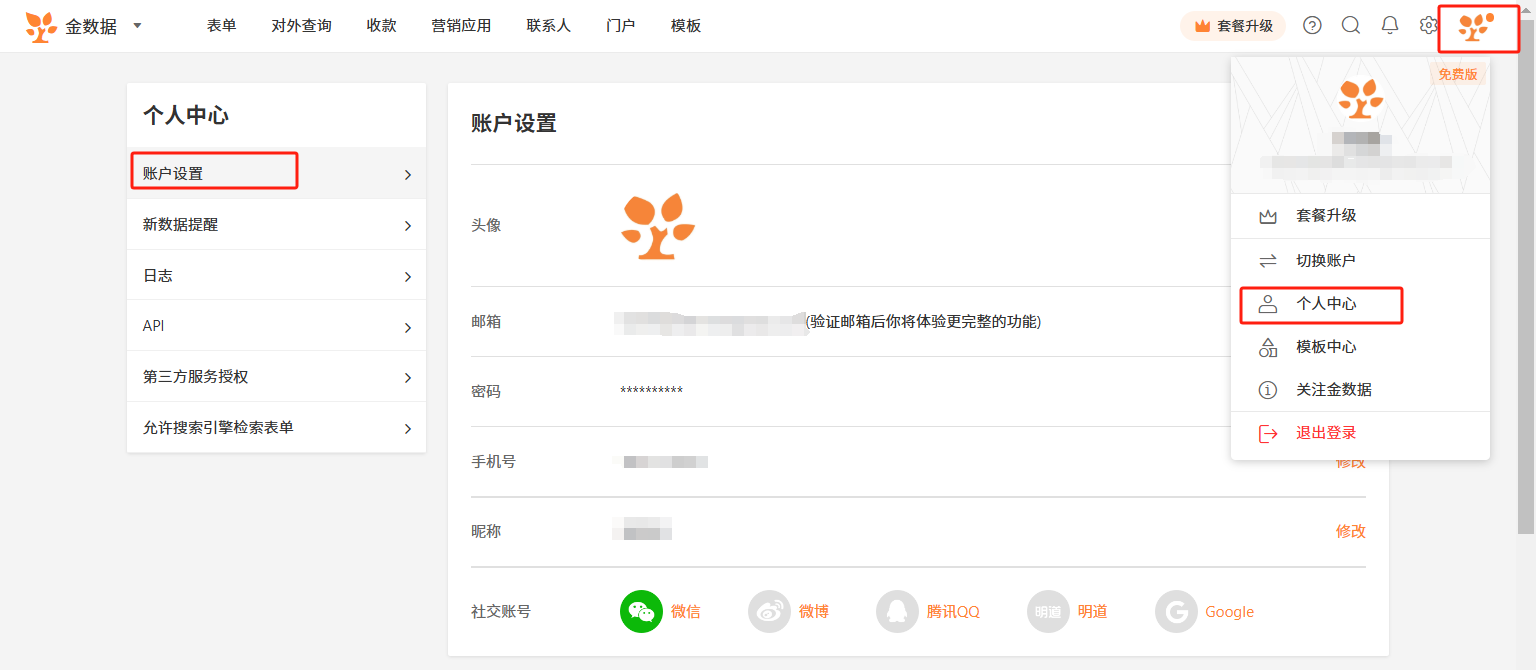Open the 联系人 menu
Screen dimensions: 1536x670
pos(548,26)
